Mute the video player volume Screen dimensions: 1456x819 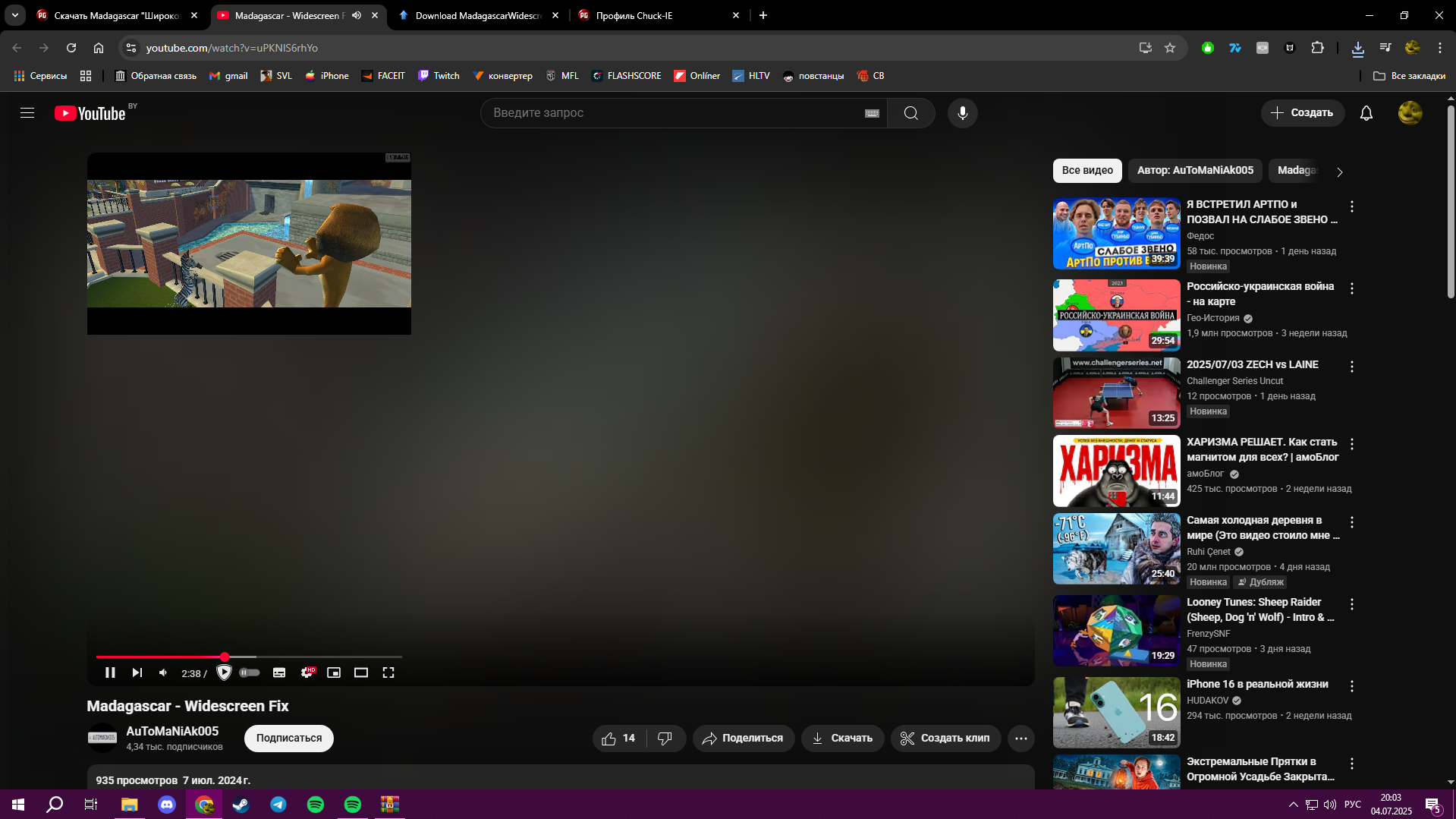tap(163, 673)
